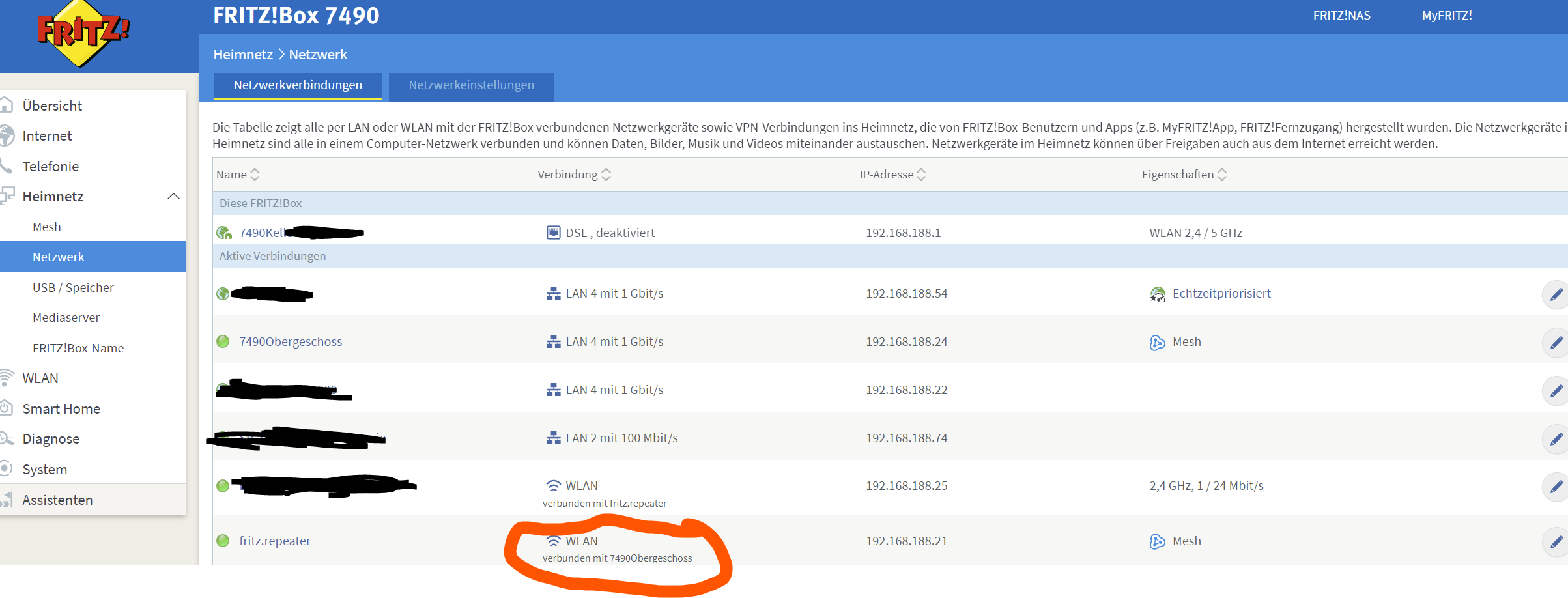Screen dimensions: 1568x598
Task: Click 'WLAN 2,4 / 5 GHz' property text
Action: click(x=1195, y=233)
